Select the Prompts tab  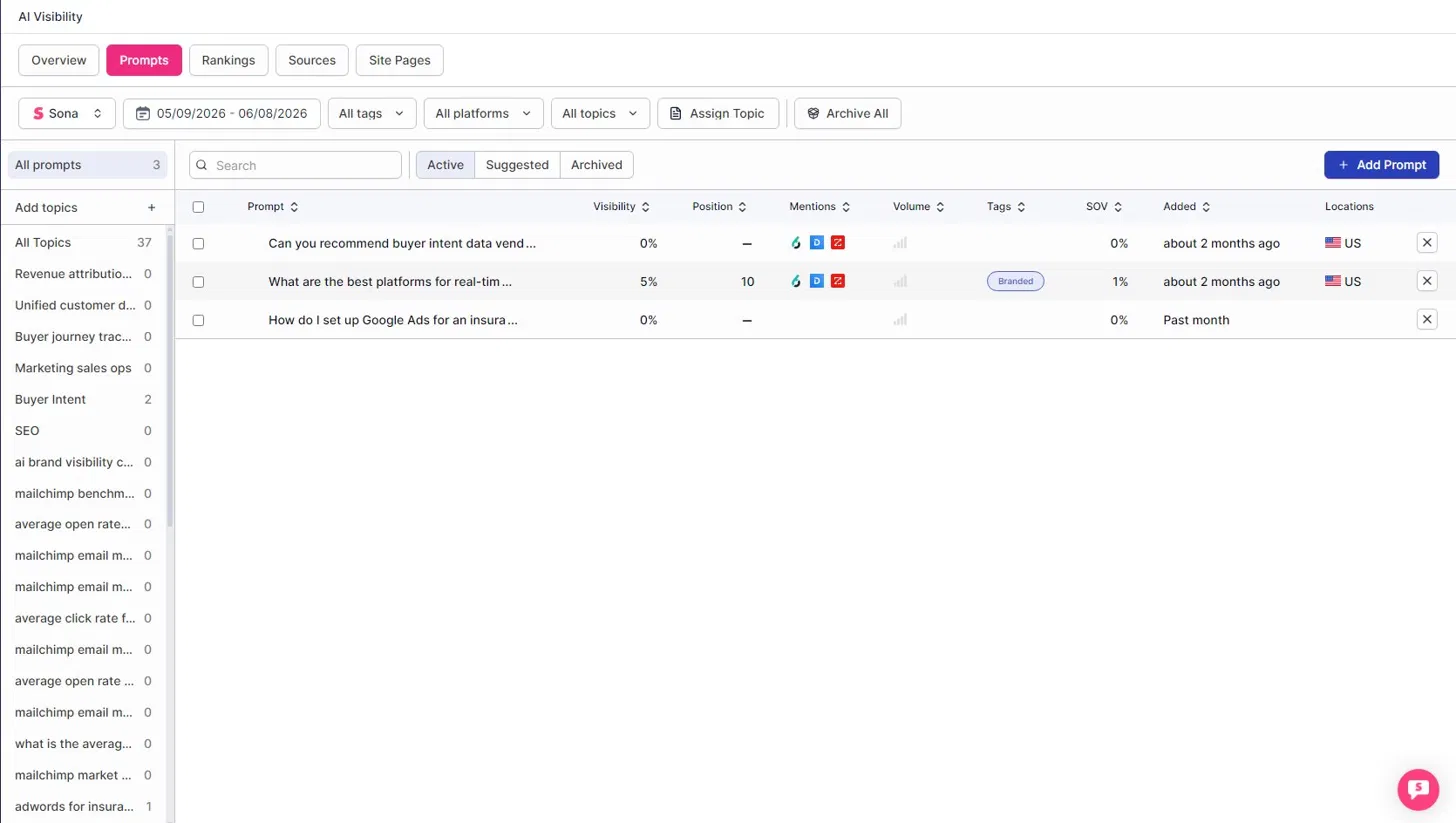[144, 60]
